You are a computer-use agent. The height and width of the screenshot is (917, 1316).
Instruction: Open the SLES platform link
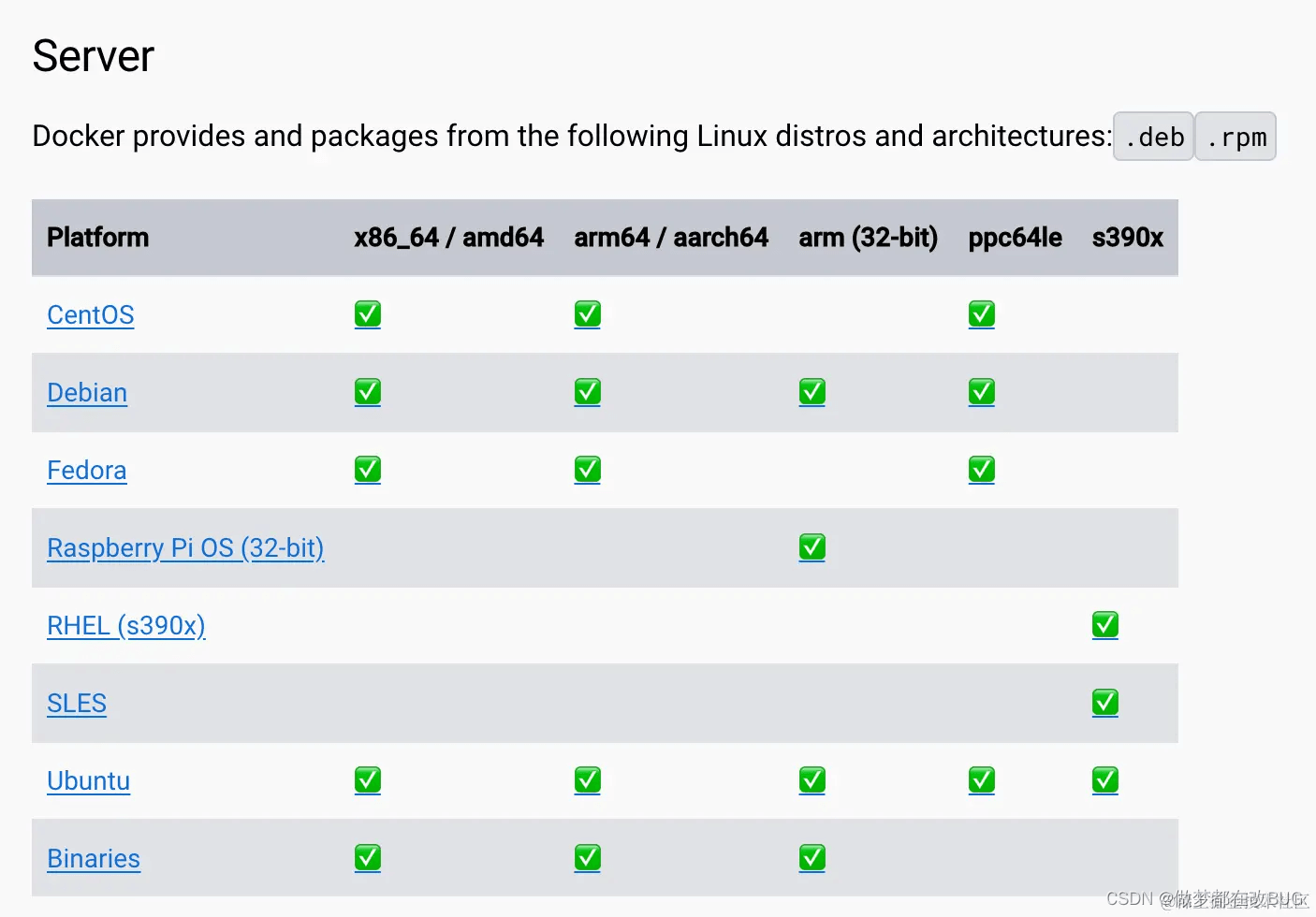pyautogui.click(x=77, y=703)
